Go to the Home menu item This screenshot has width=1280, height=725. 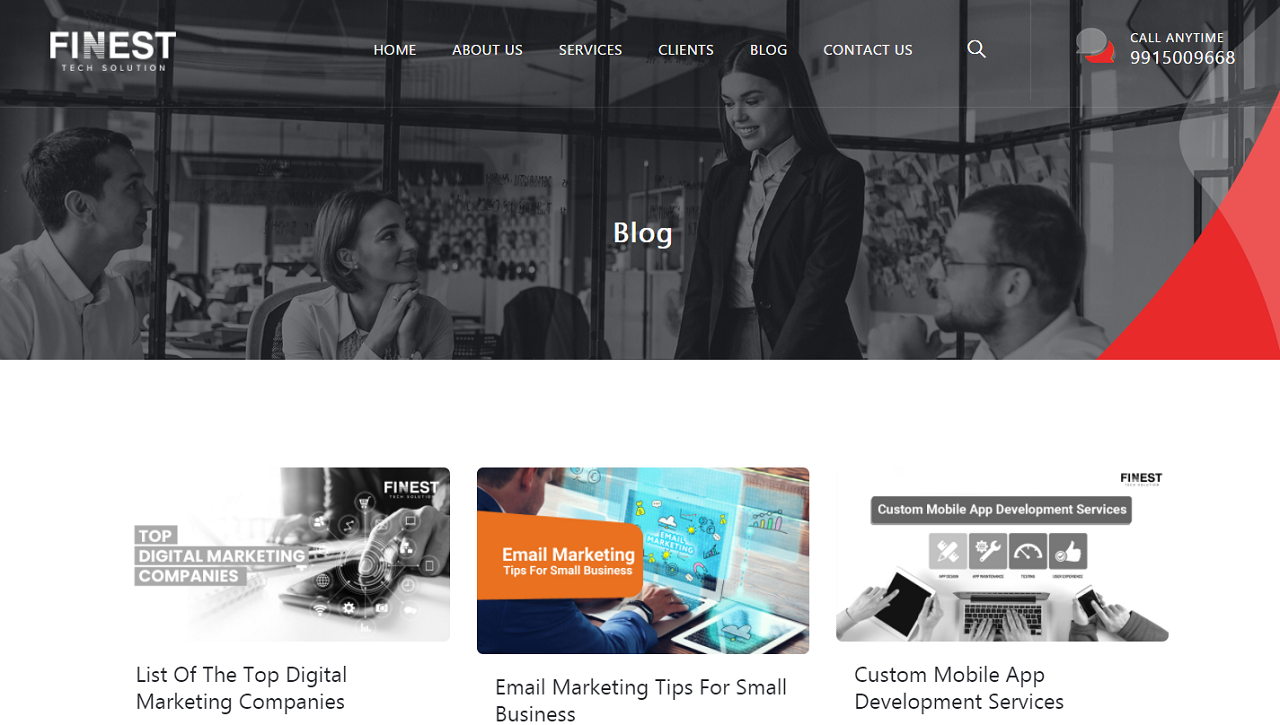click(395, 50)
